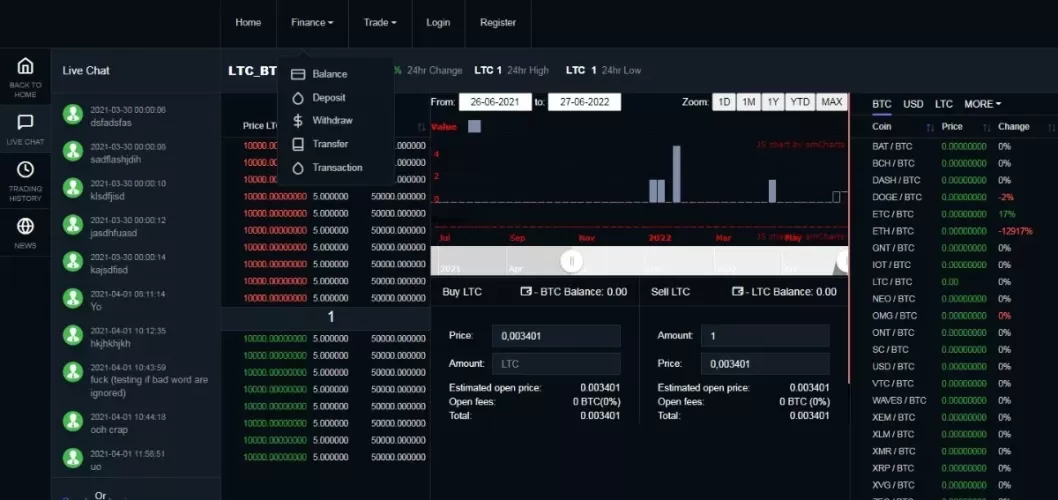The image size is (1058, 500).
Task: Set chart zoom to 1M
Action: click(x=748, y=102)
